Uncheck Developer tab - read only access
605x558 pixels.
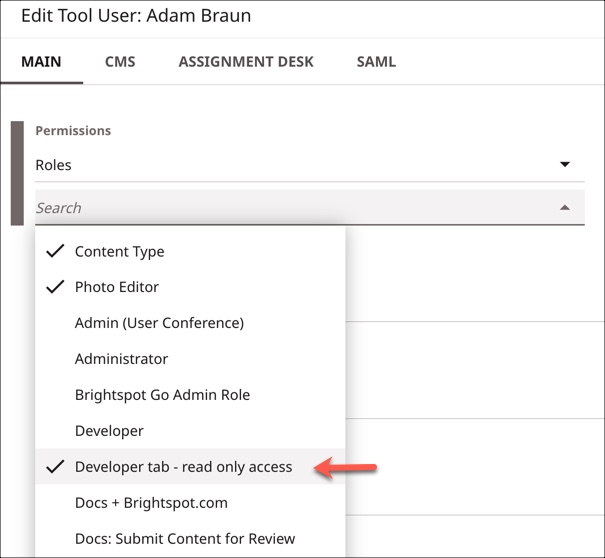click(x=190, y=467)
